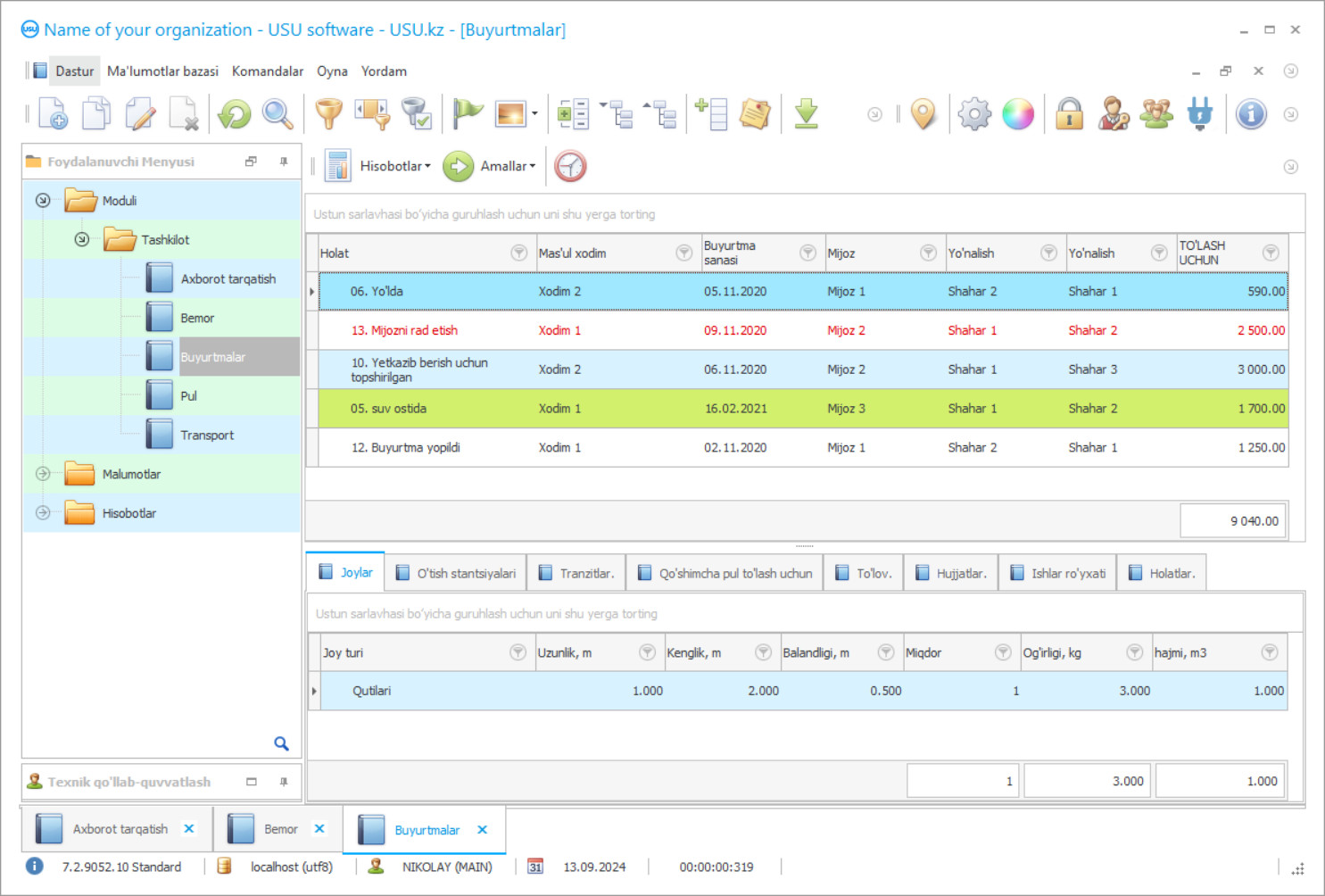Open the Dastur menu
The width and height of the screenshot is (1325, 896).
(74, 71)
